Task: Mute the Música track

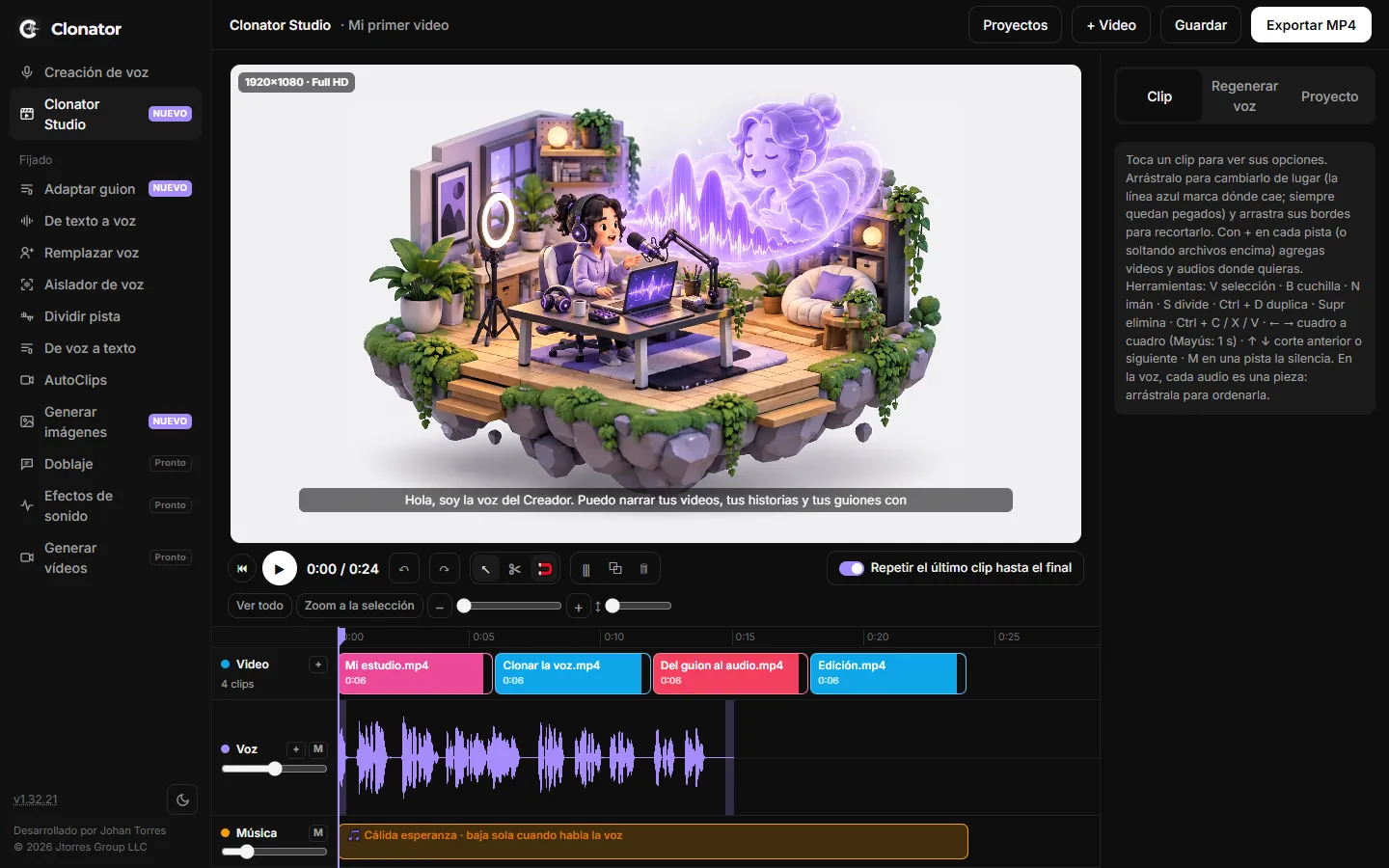Action: pos(318,833)
